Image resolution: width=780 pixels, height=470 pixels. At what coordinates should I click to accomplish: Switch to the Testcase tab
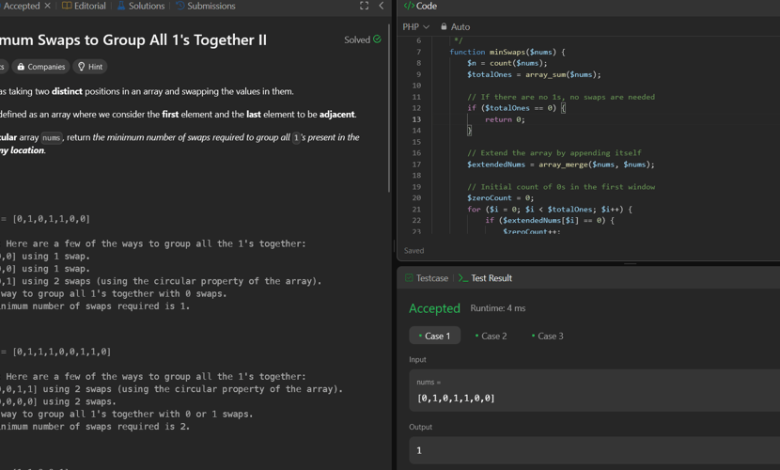coord(427,278)
